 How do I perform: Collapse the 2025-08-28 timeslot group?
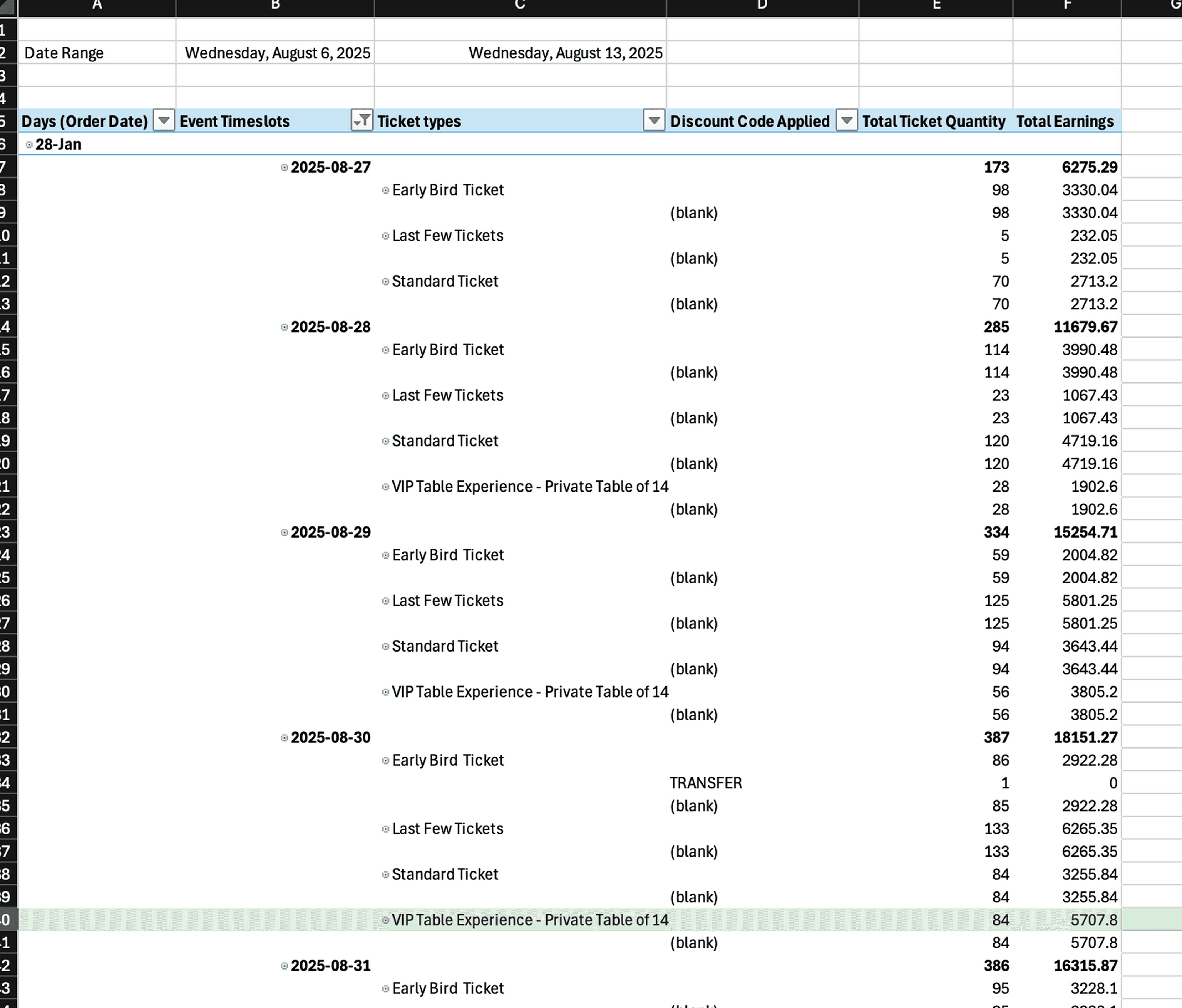pyautogui.click(x=284, y=328)
